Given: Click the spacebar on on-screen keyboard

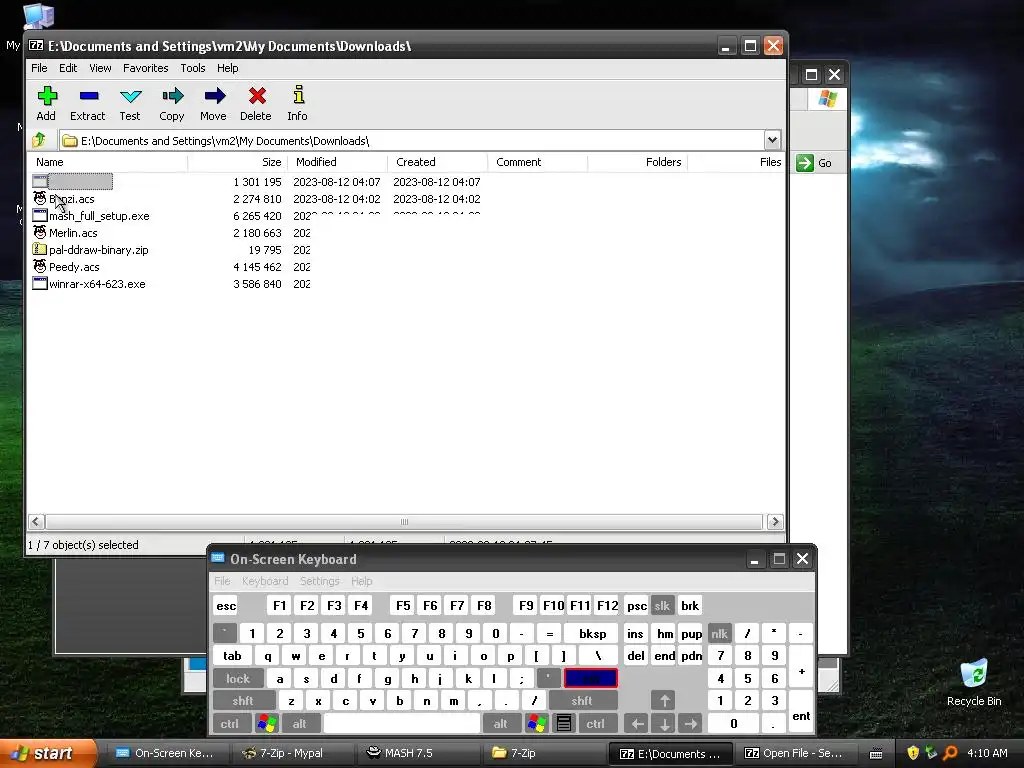Looking at the screenshot, I should point(402,724).
